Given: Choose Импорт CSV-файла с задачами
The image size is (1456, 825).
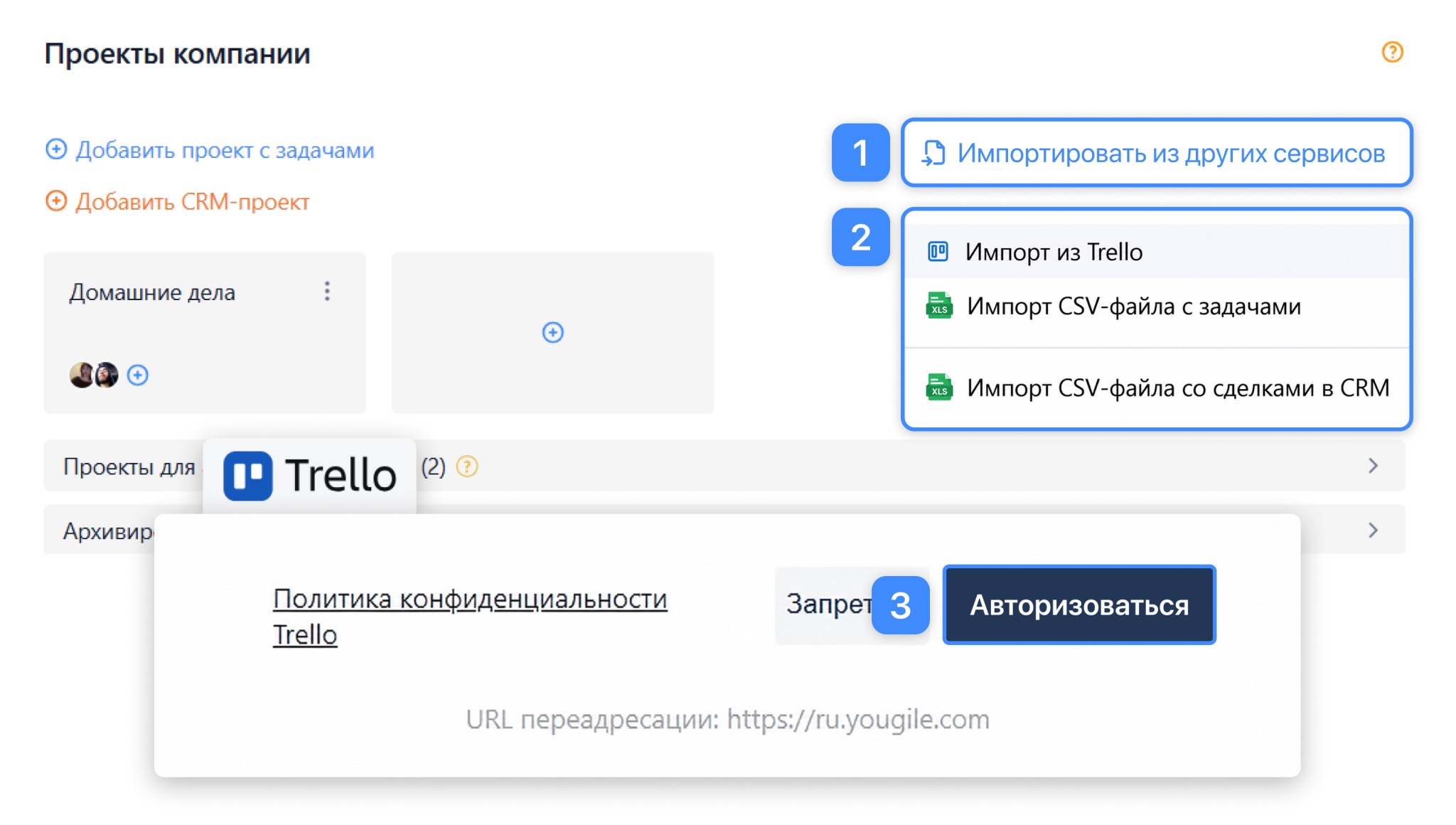Looking at the screenshot, I should click(1156, 307).
